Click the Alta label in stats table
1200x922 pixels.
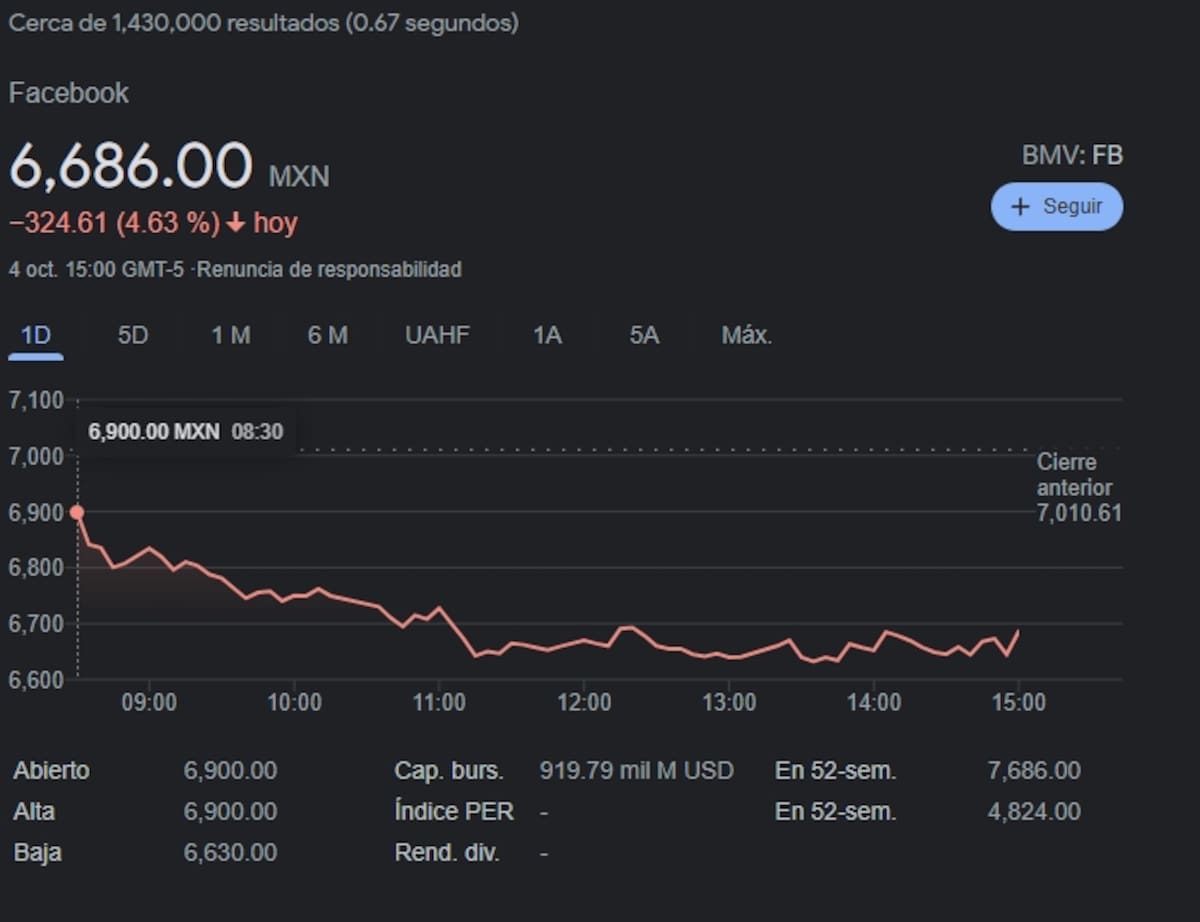34,811
